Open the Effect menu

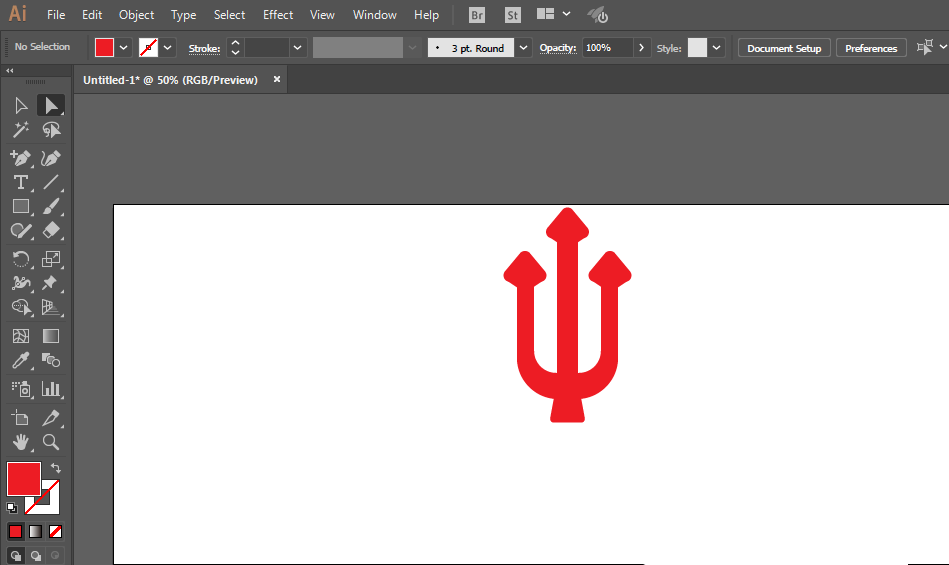tap(278, 15)
